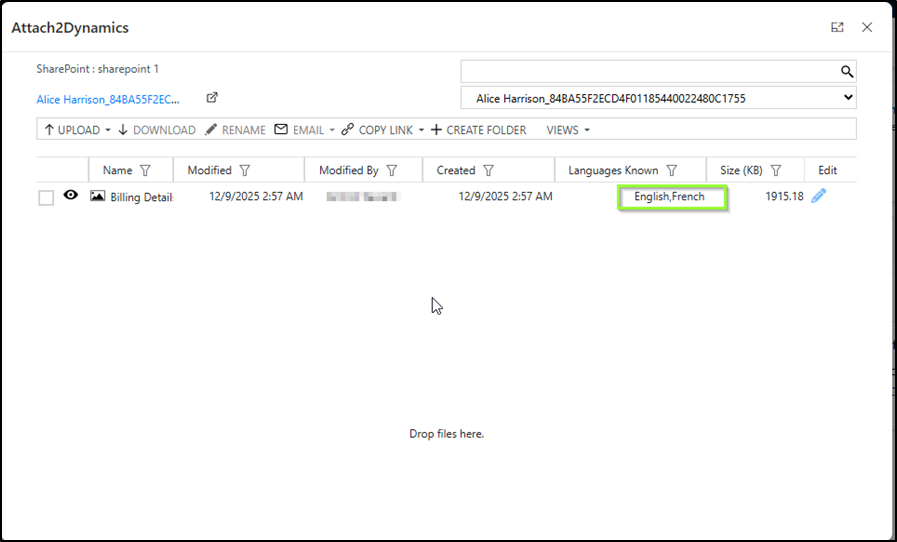Click CREATE FOLDER in the toolbar

pos(478,130)
